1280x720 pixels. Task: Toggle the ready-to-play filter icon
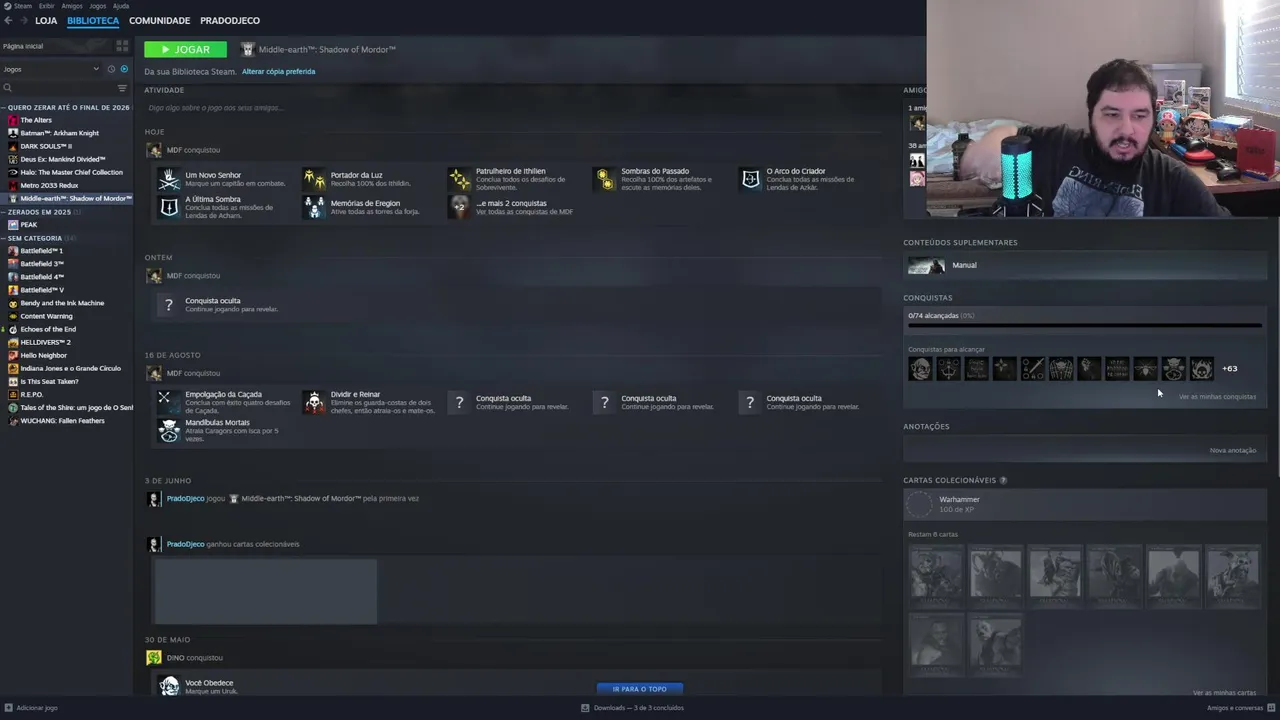(x=124, y=69)
